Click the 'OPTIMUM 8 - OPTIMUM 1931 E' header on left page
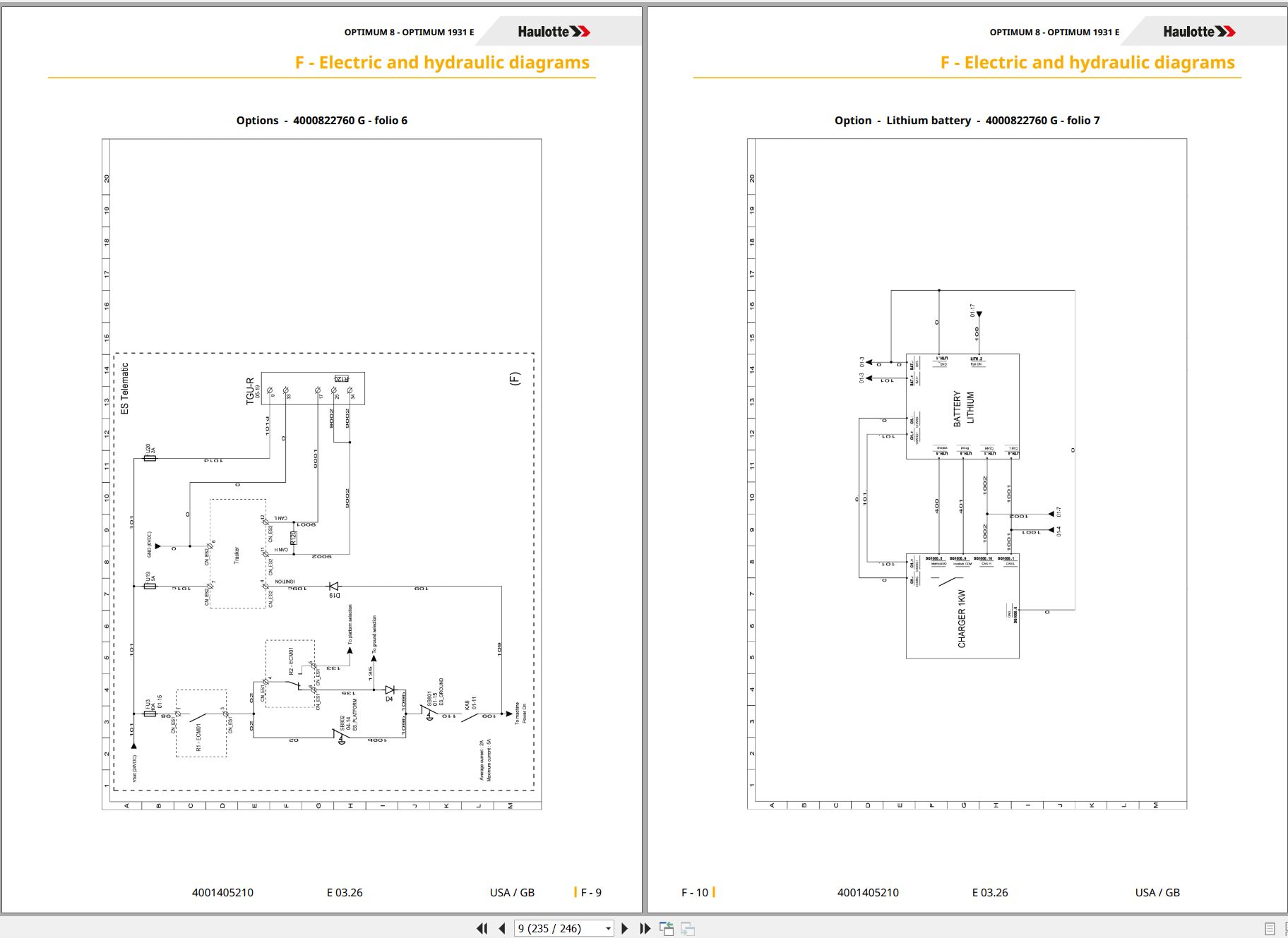The image size is (1288, 938). pos(409,32)
